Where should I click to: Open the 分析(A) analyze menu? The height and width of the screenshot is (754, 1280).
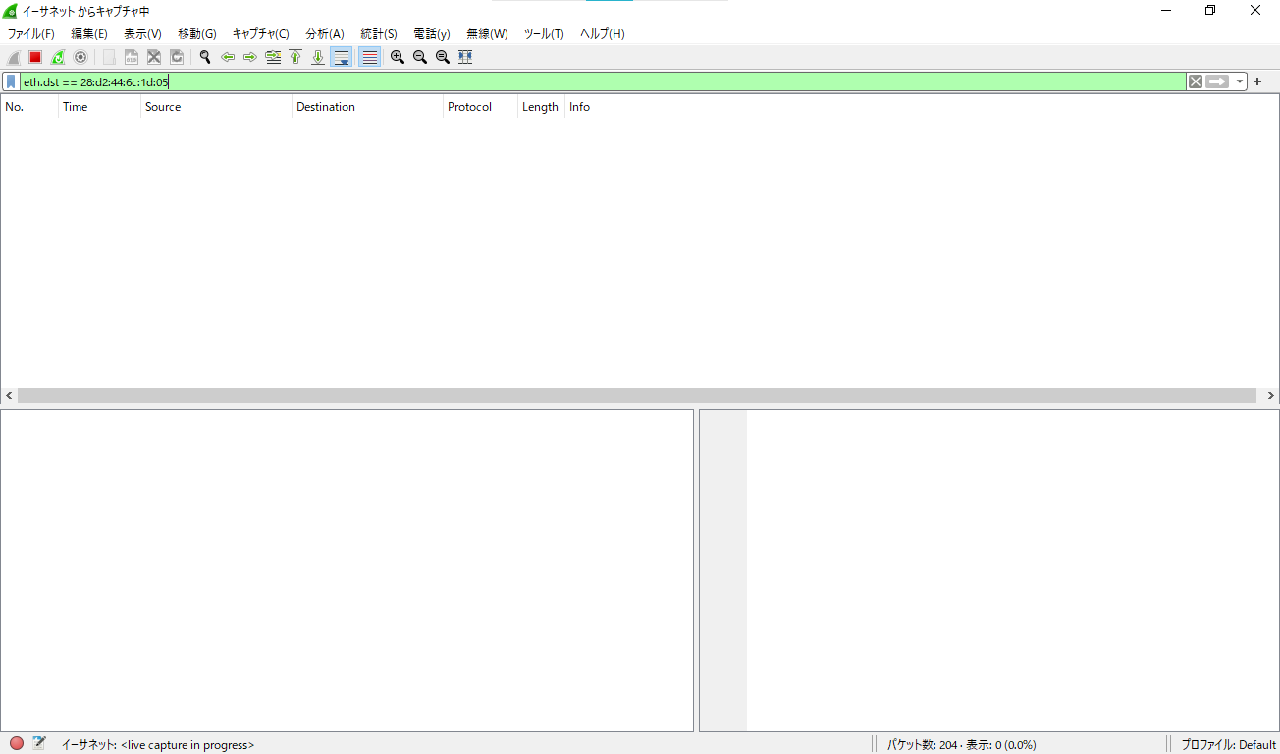325,34
